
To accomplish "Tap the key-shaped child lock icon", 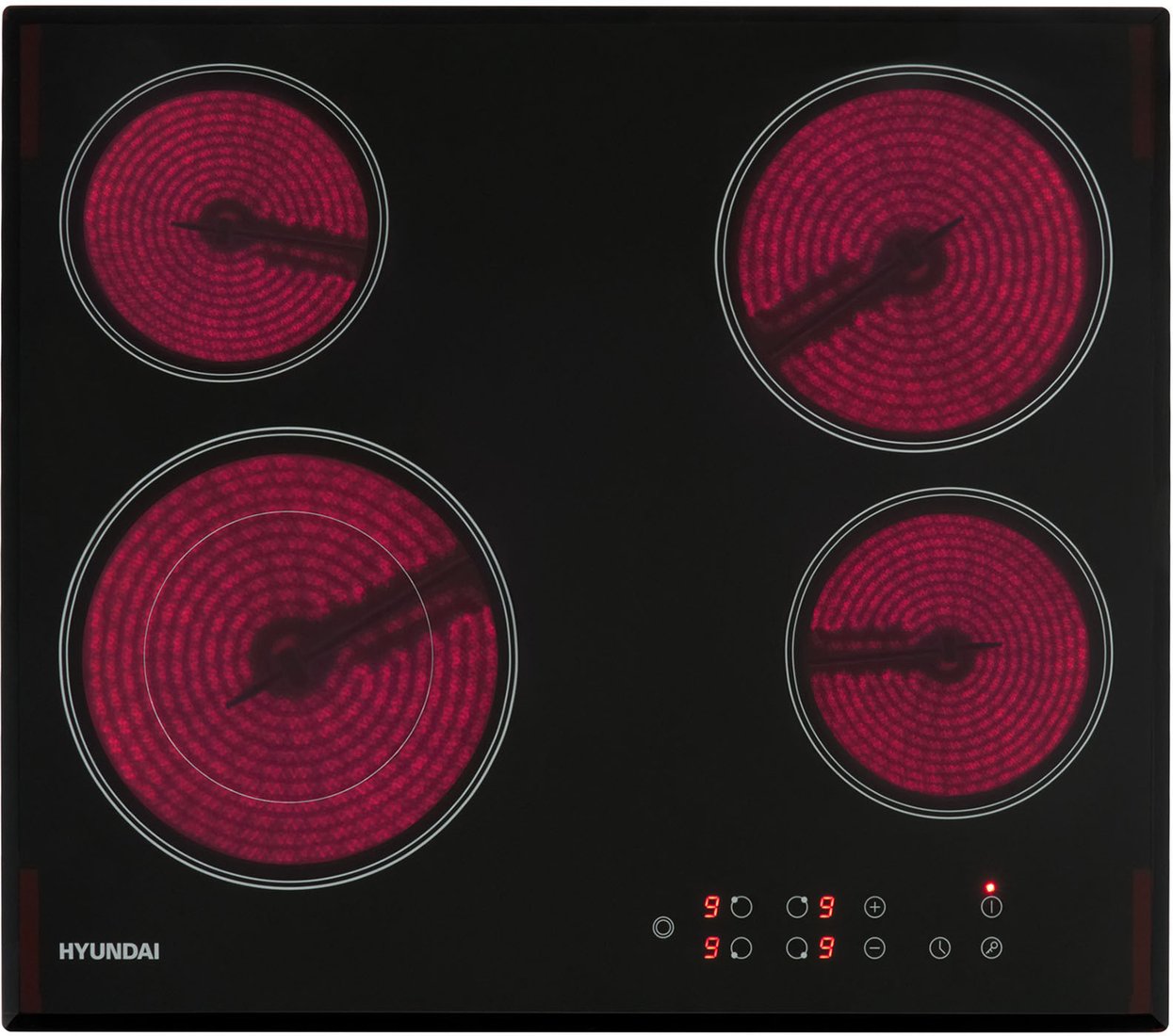I will [990, 948].
